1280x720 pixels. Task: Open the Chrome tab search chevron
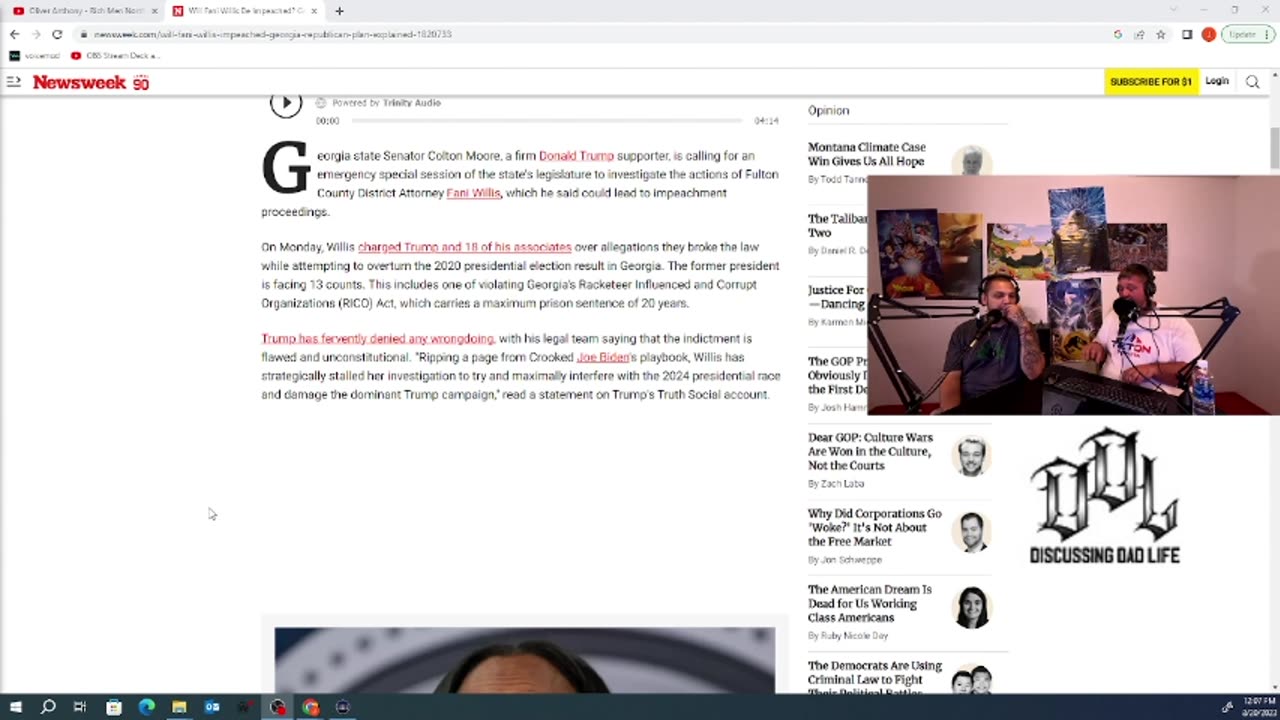[x=1173, y=10]
